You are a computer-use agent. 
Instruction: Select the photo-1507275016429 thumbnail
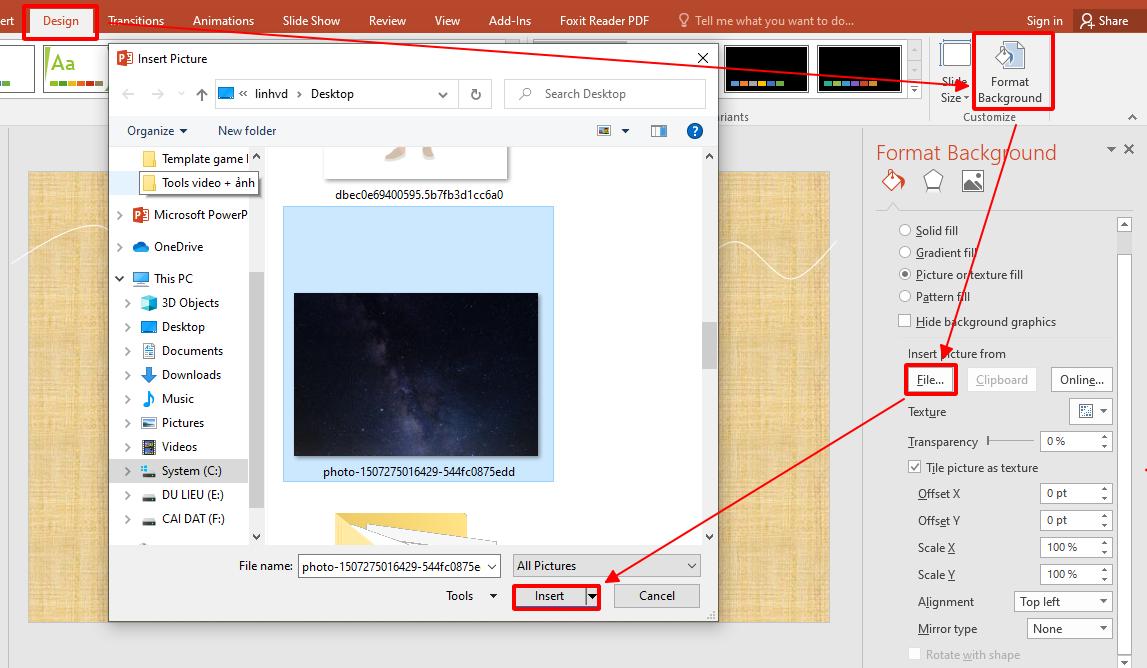pos(417,374)
